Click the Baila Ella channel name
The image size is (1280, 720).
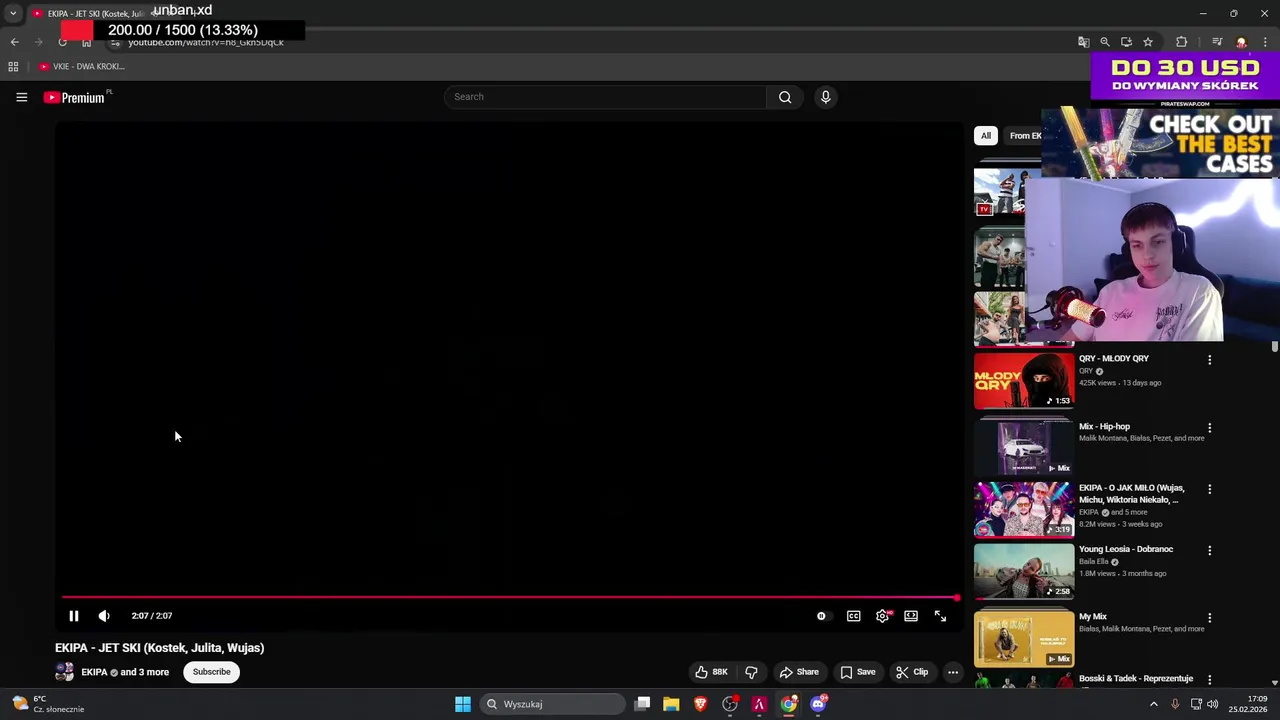(x=1094, y=562)
